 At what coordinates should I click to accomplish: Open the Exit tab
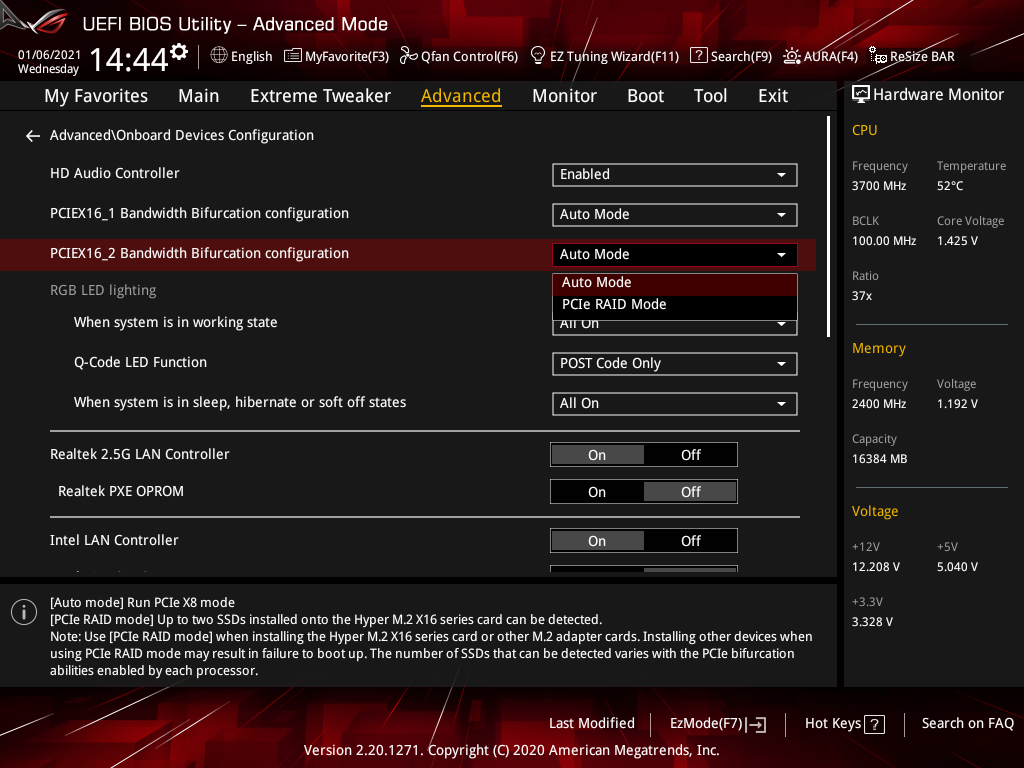coord(773,96)
